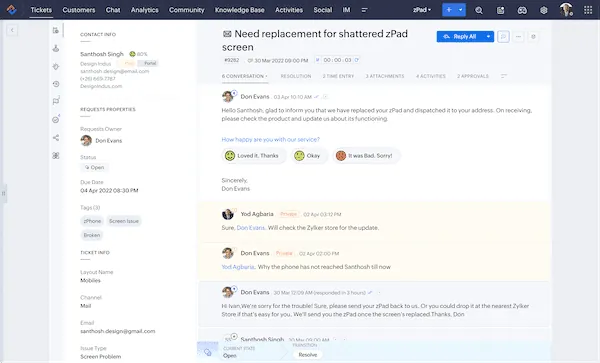600x363 pixels.
Task: Open the IM module tab
Action: point(346,10)
